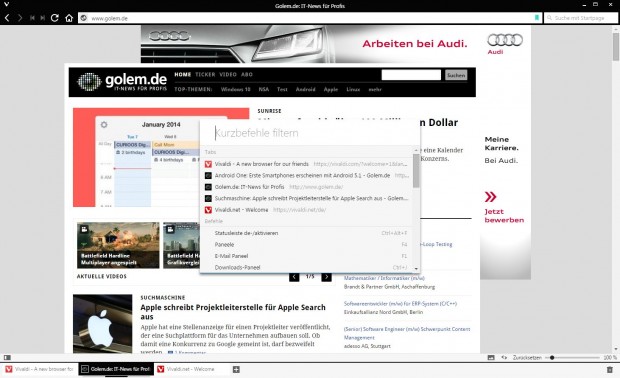Open 'Apple schreibt Projektleiterstelle für Apple Search' headline
The height and width of the screenshot is (378, 620).
(x=233, y=312)
